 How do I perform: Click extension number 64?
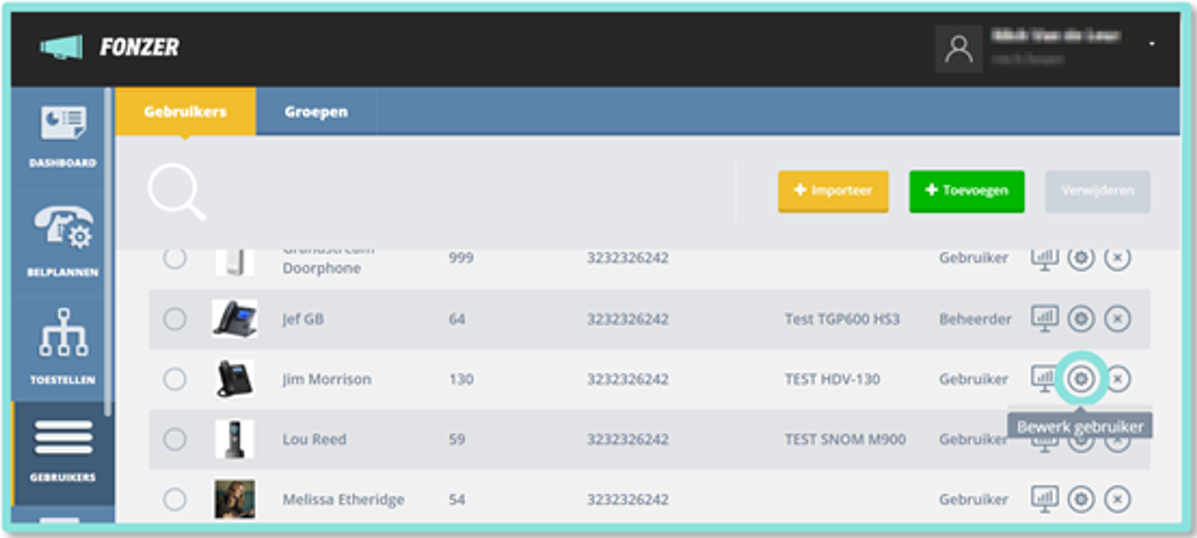457,319
